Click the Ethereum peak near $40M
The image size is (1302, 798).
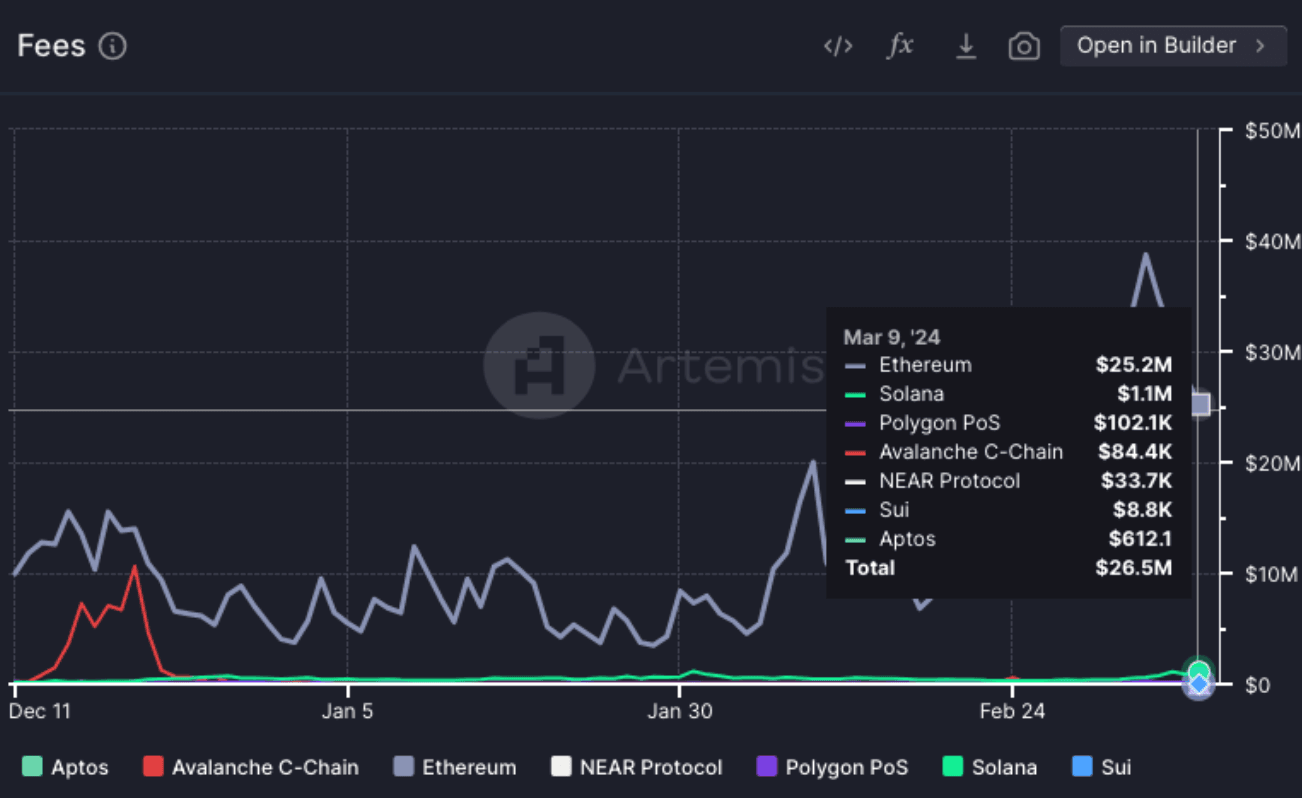coord(1145,255)
